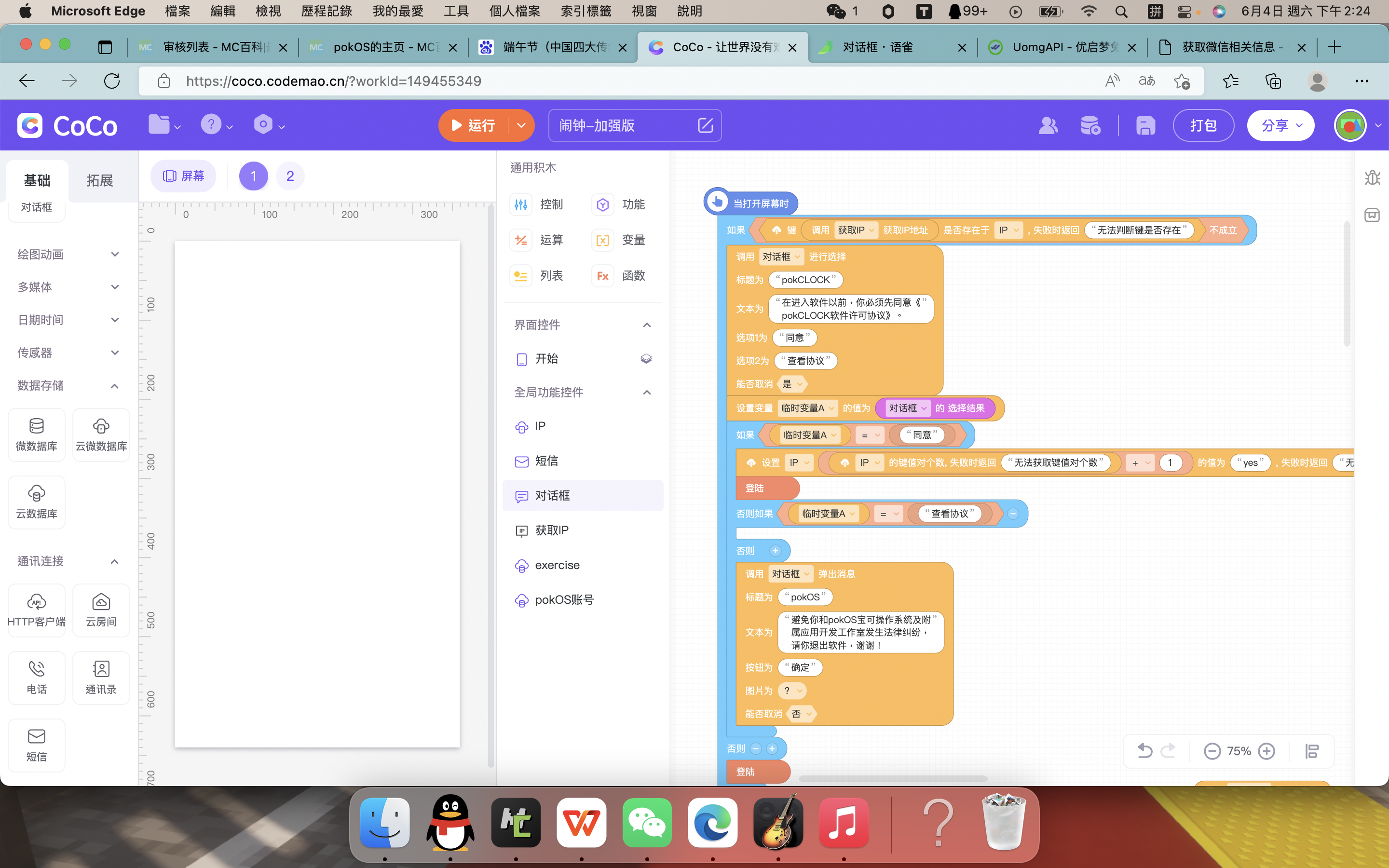This screenshot has width=1389, height=868.
Task: Zoom in the block workspace
Action: 1267,751
